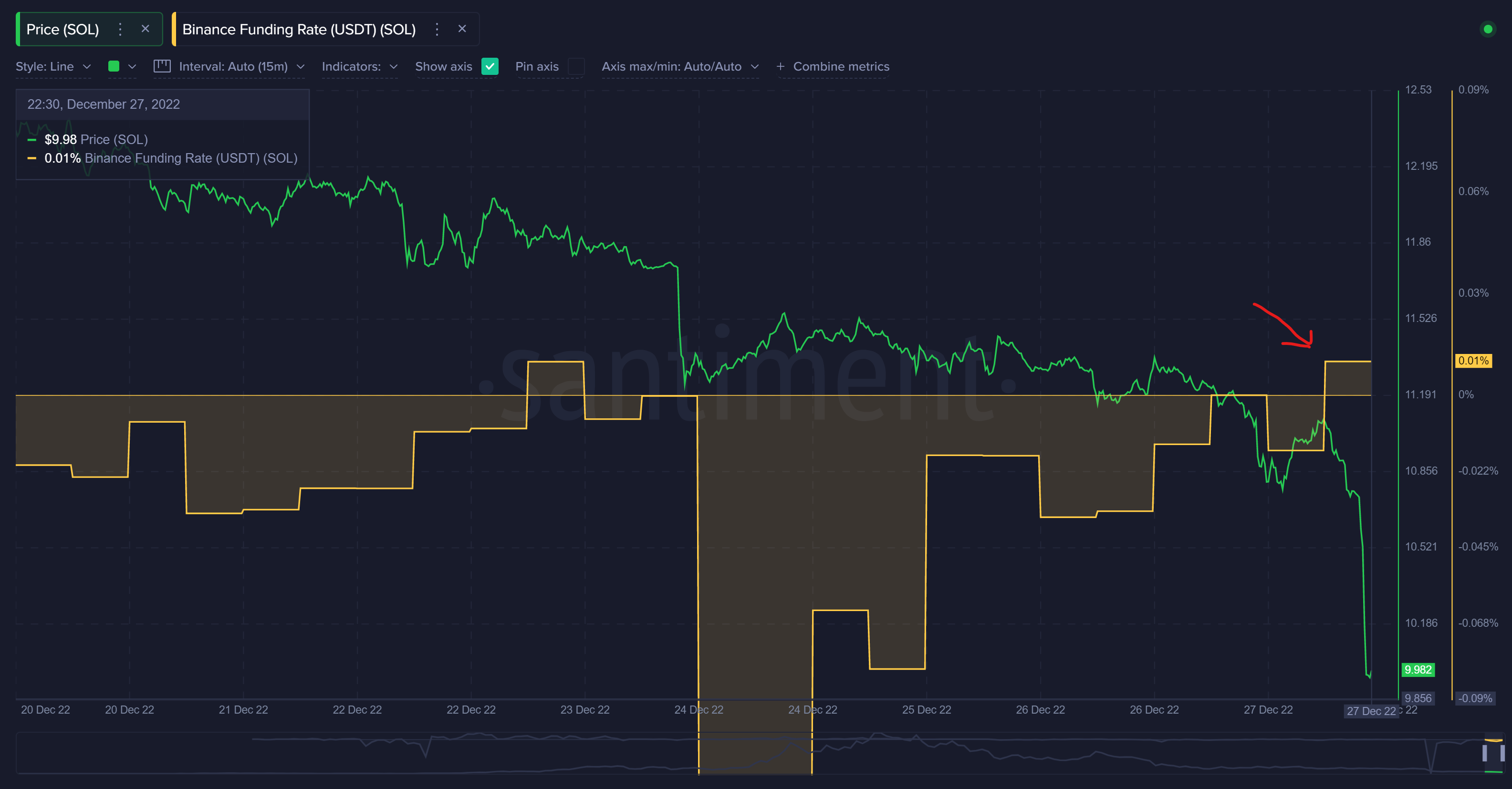Enable the Pin axis checkbox
The height and width of the screenshot is (789, 1512).
pos(576,66)
